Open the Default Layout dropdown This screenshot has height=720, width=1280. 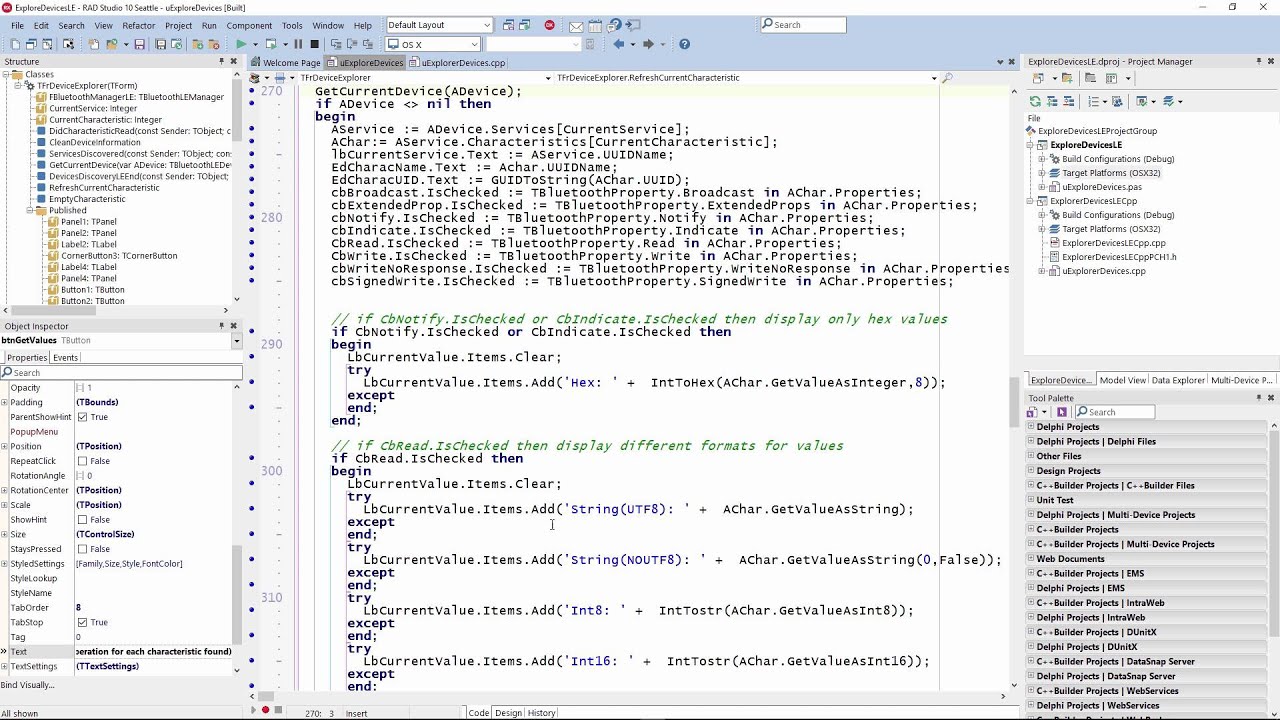click(x=487, y=25)
